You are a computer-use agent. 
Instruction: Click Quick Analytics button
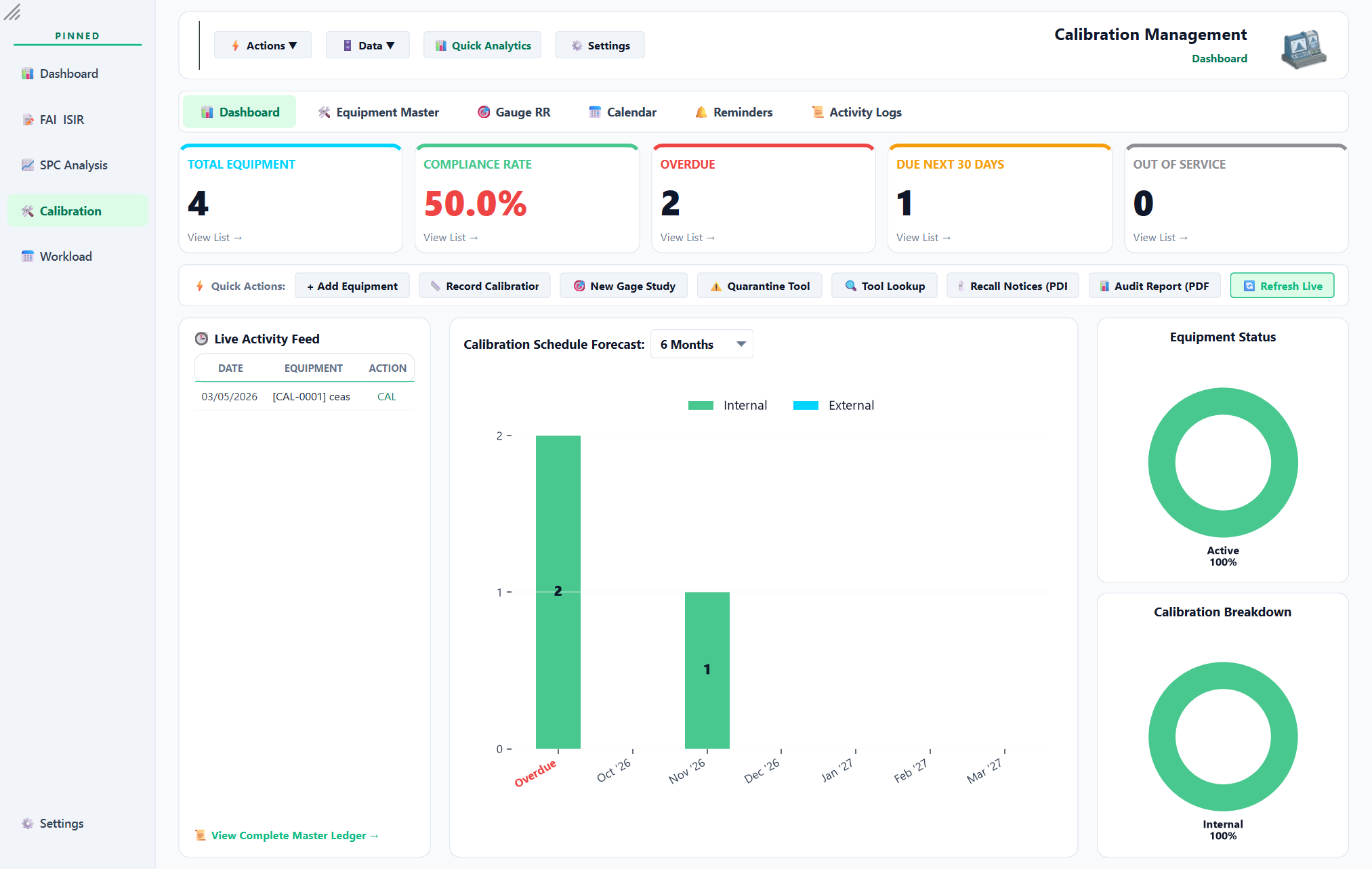coord(482,45)
